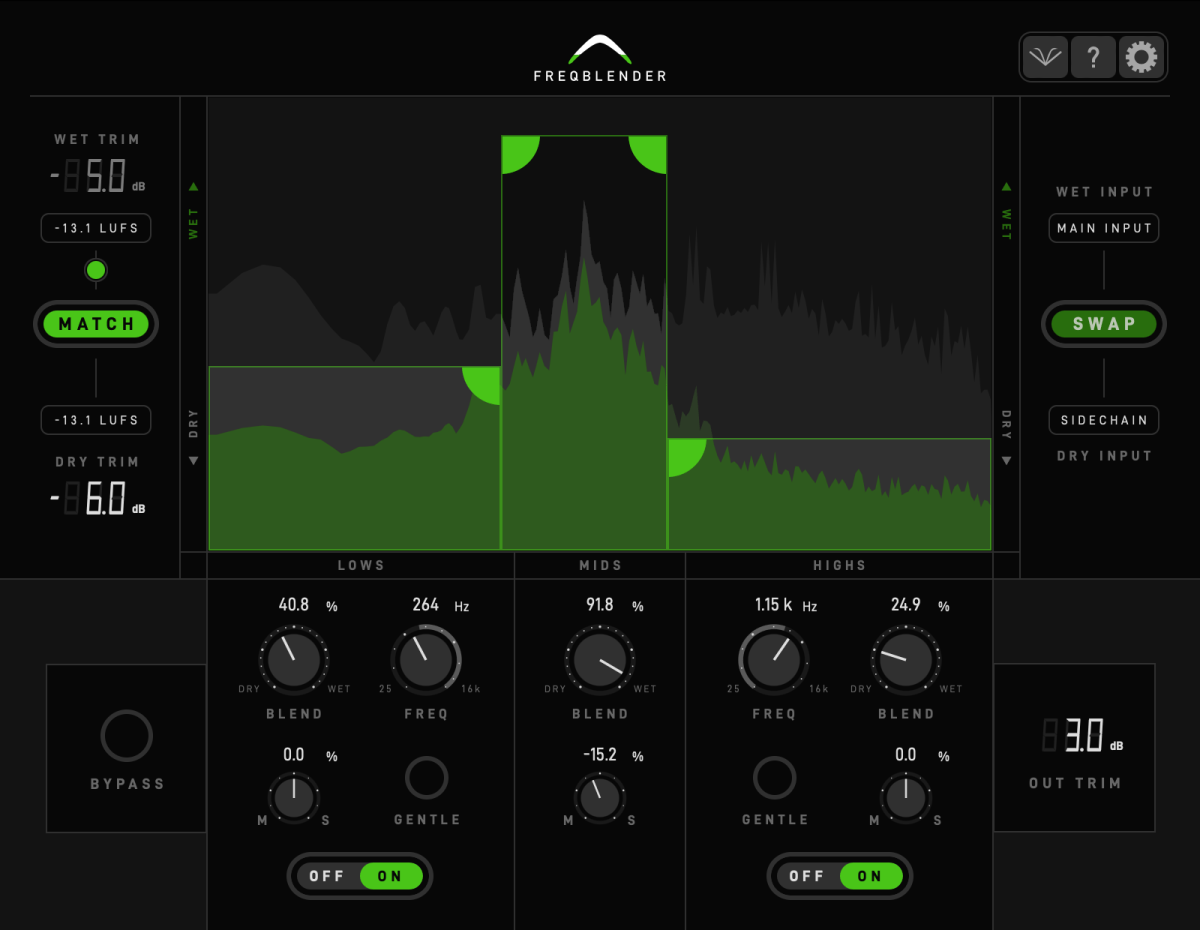Click the question mark help icon
The image size is (1200, 930).
coord(1093,58)
